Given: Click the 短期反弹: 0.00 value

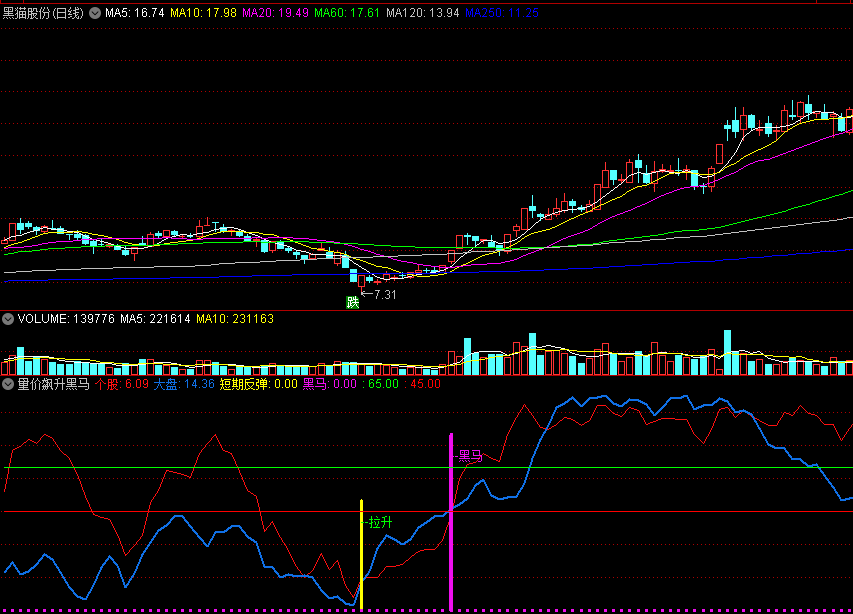Looking at the screenshot, I should click(x=258, y=384).
